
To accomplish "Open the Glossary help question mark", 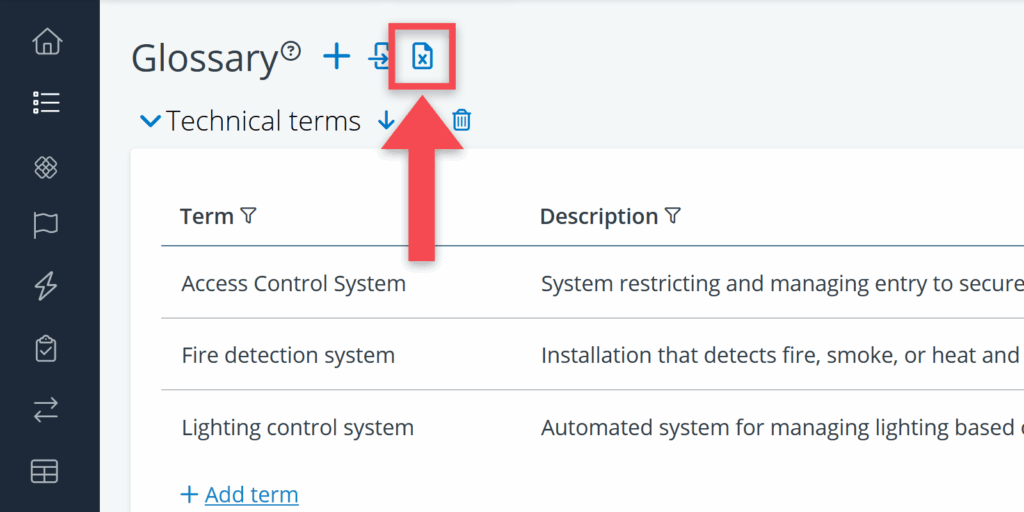I will (290, 50).
